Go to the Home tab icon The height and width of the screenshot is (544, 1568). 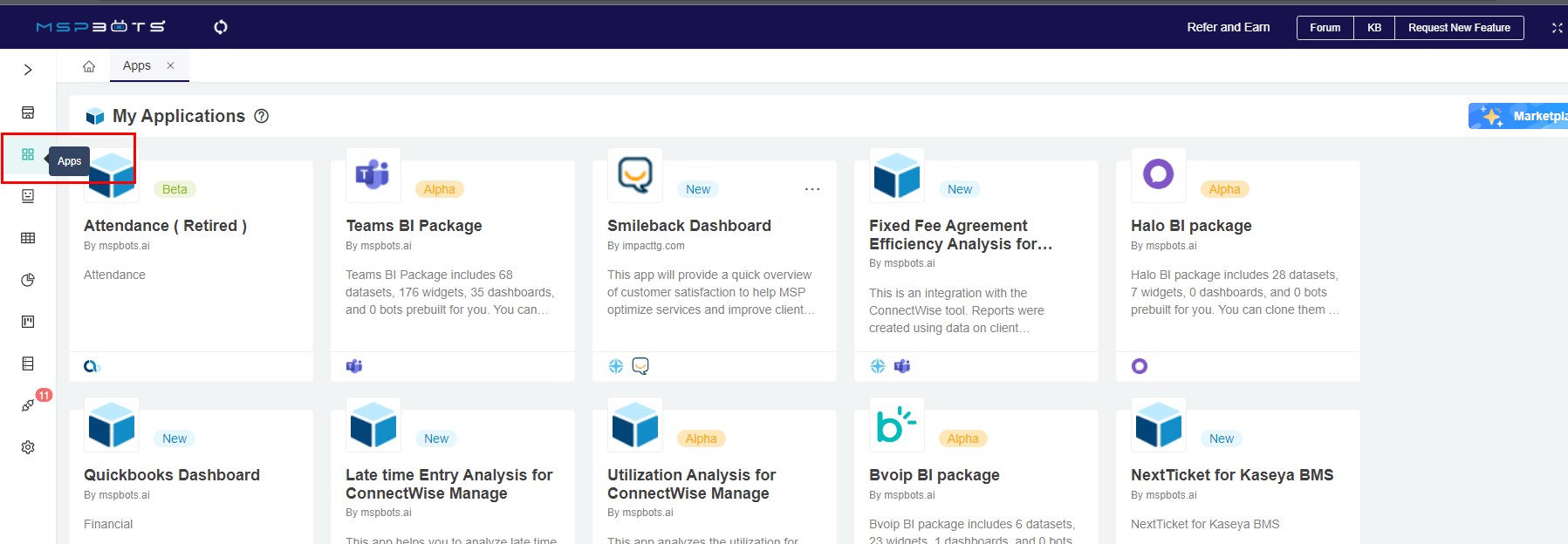pyautogui.click(x=89, y=66)
